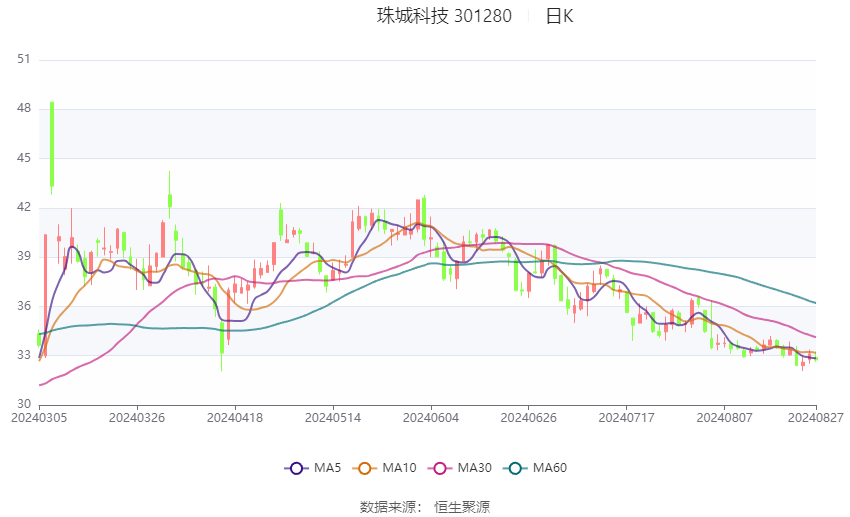The image size is (850, 517).
Task: Jump to the 20240418 date axis label
Action: (234, 416)
